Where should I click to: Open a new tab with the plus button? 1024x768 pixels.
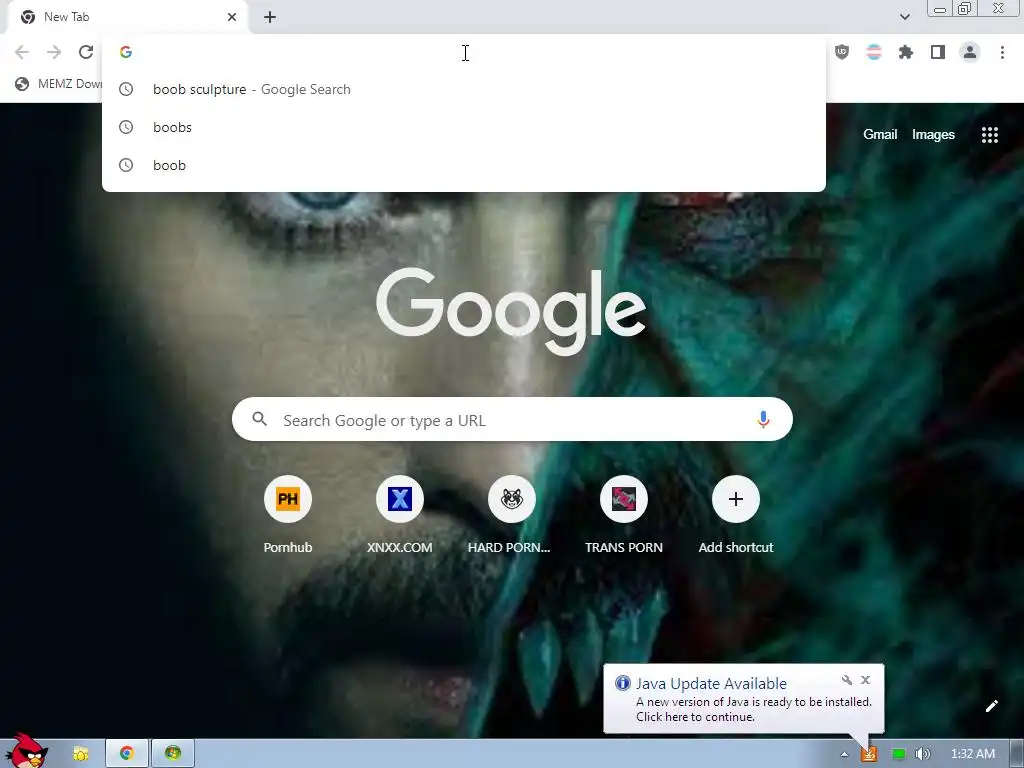click(x=270, y=17)
